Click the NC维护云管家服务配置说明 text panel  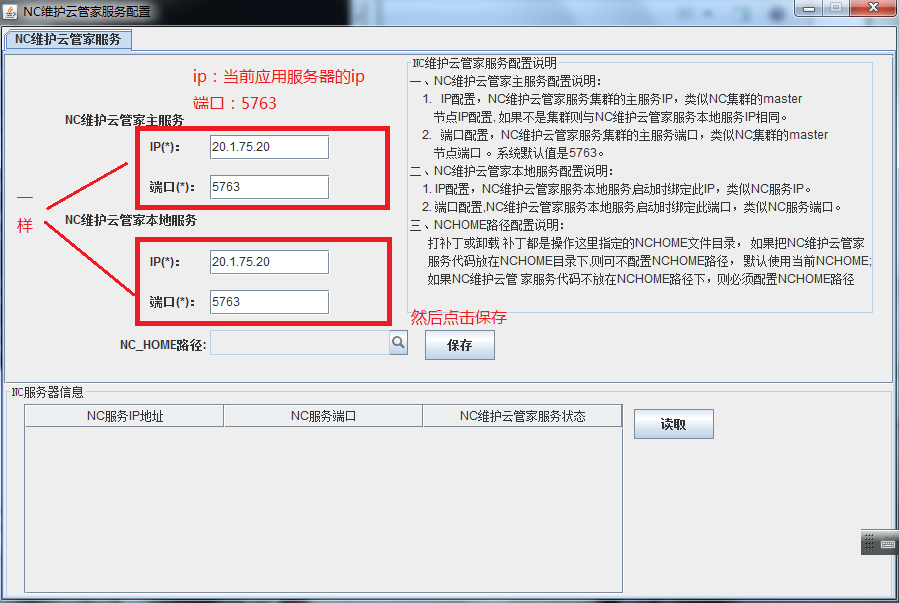tap(640, 187)
